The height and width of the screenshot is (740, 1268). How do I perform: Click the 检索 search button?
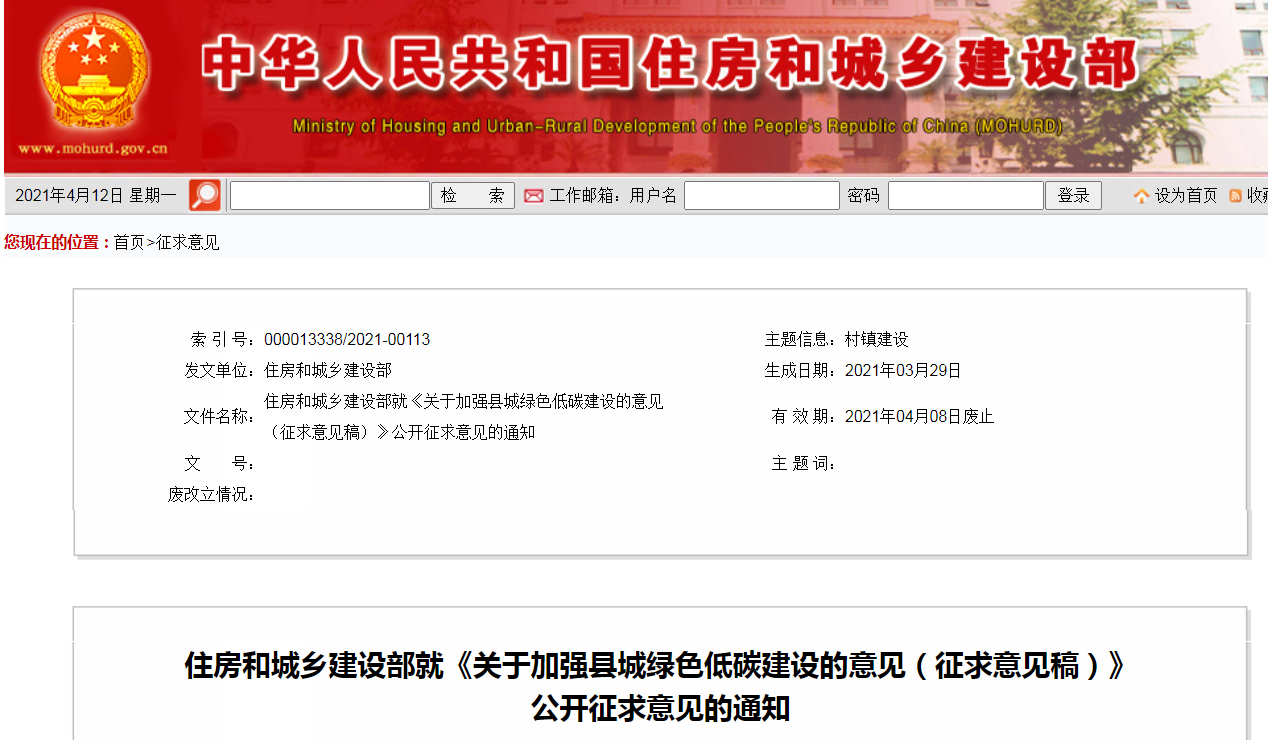click(x=473, y=195)
